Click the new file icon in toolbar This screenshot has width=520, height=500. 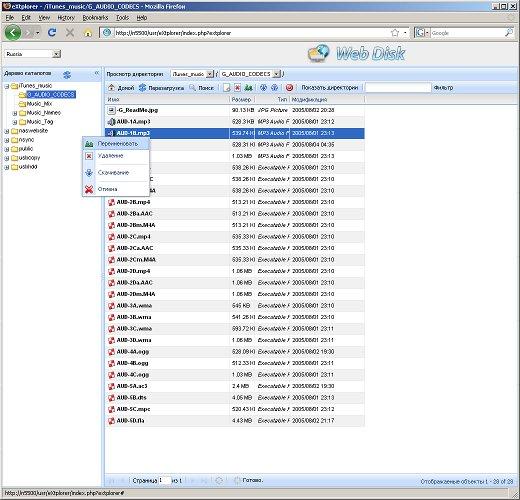point(227,88)
